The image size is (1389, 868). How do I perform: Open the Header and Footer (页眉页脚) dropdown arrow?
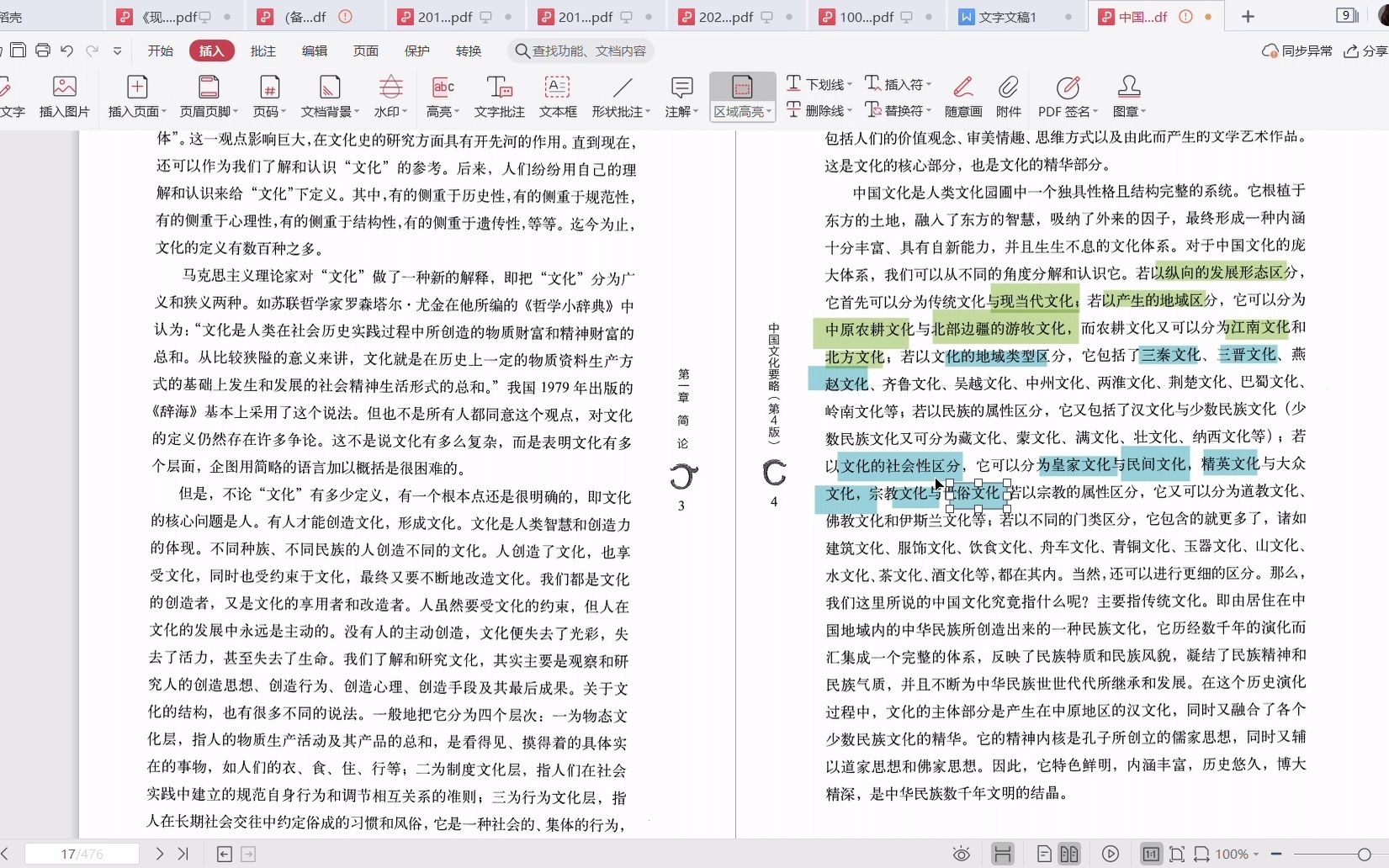pyautogui.click(x=236, y=112)
